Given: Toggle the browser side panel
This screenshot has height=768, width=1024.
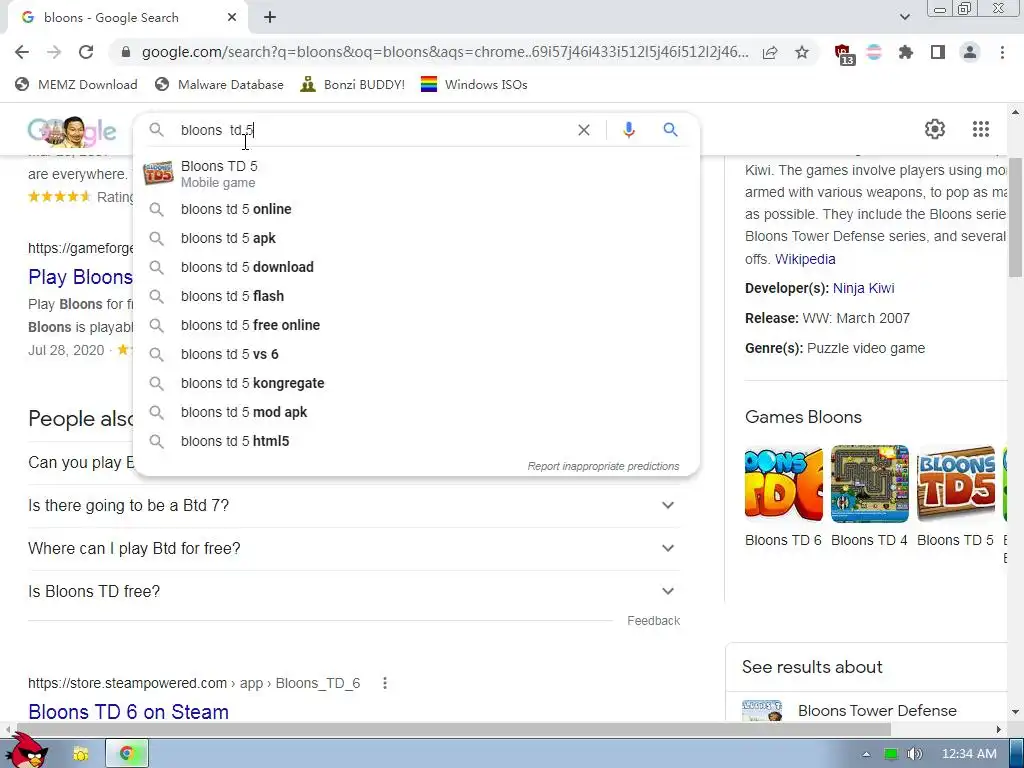Looking at the screenshot, I should click(938, 52).
